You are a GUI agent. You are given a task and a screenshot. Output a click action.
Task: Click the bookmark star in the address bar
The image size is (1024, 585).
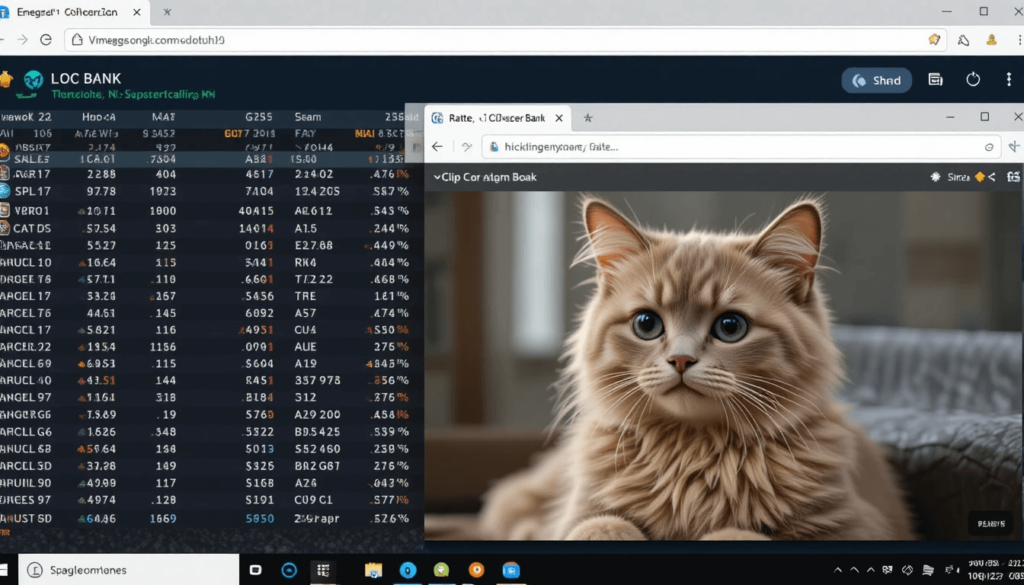click(934, 40)
